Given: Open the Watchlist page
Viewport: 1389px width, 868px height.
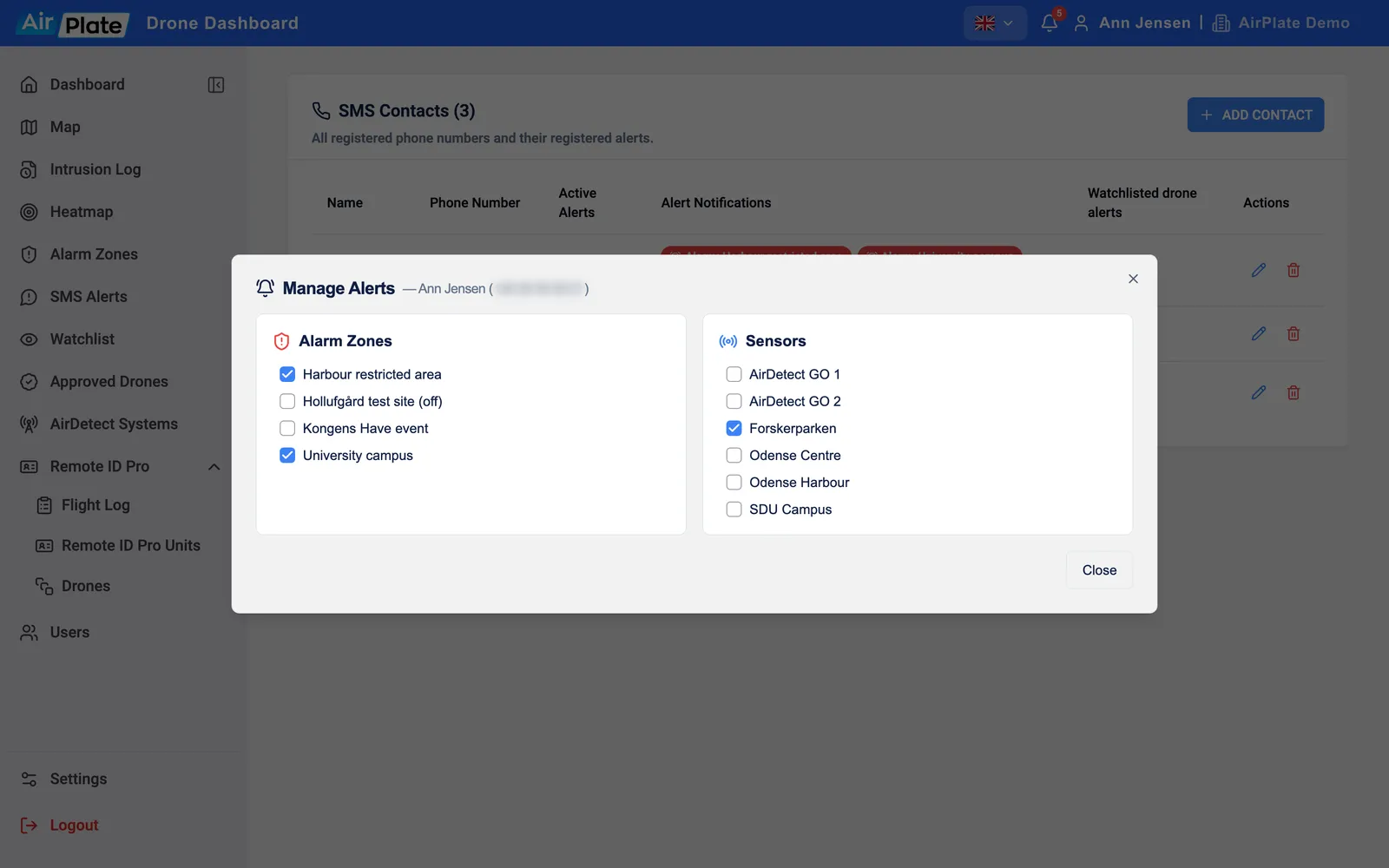Looking at the screenshot, I should tap(67, 339).
